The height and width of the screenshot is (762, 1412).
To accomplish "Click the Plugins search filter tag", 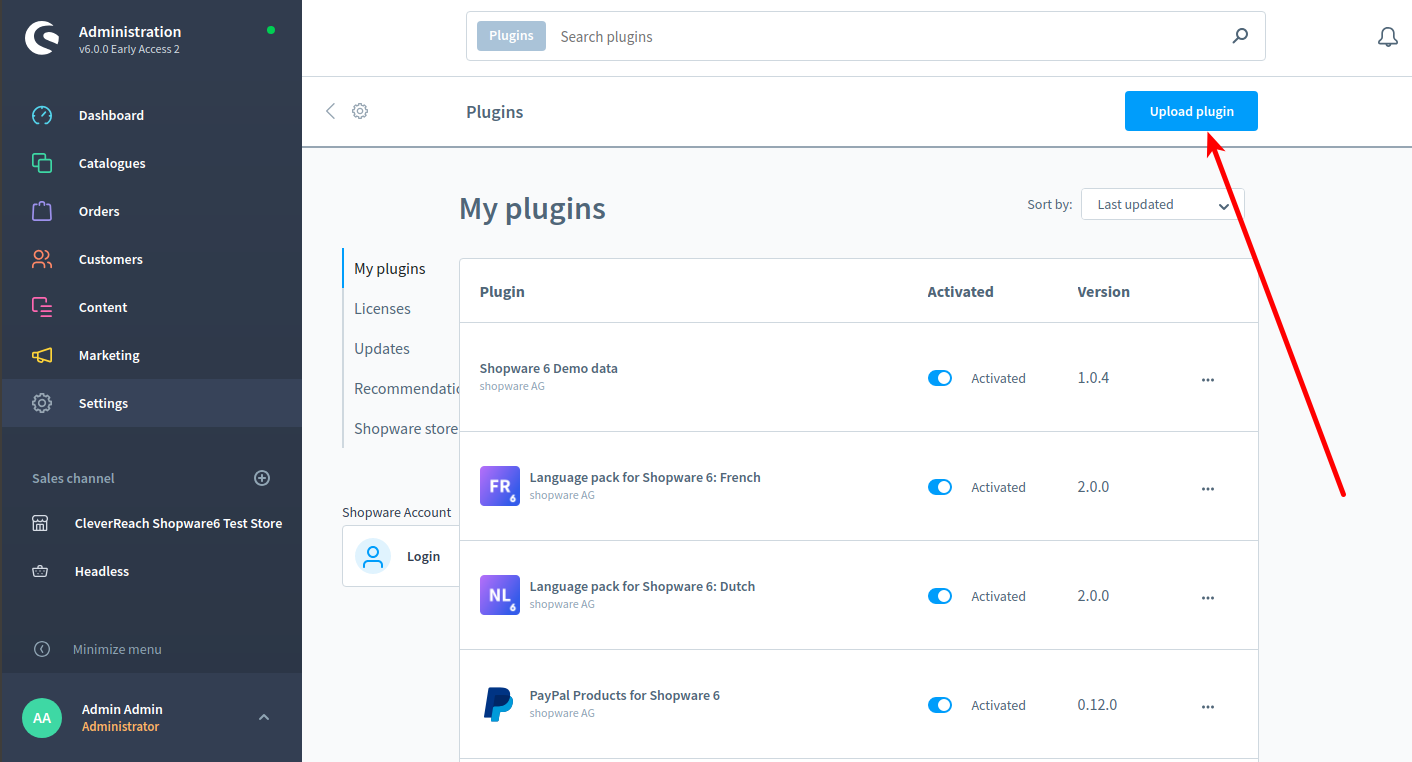I will [x=511, y=36].
